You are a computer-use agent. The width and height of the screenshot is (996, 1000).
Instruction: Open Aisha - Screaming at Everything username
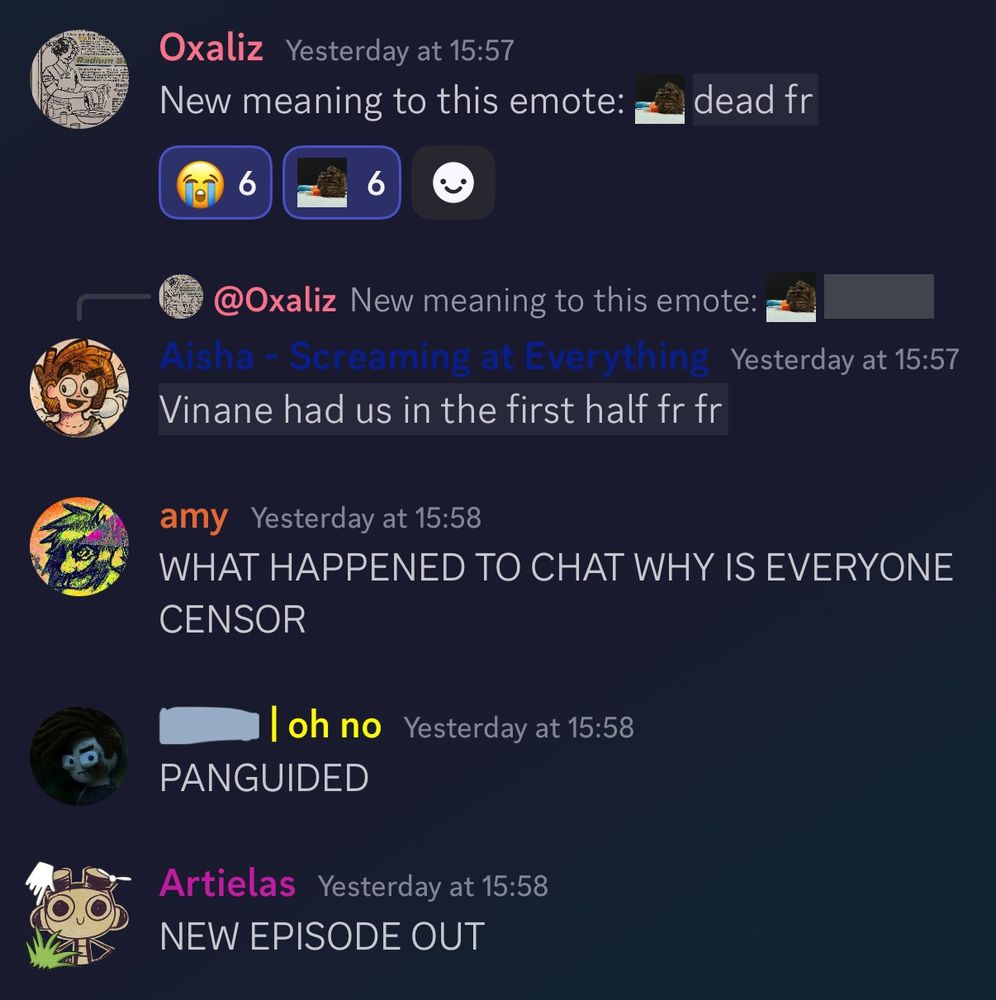click(434, 356)
